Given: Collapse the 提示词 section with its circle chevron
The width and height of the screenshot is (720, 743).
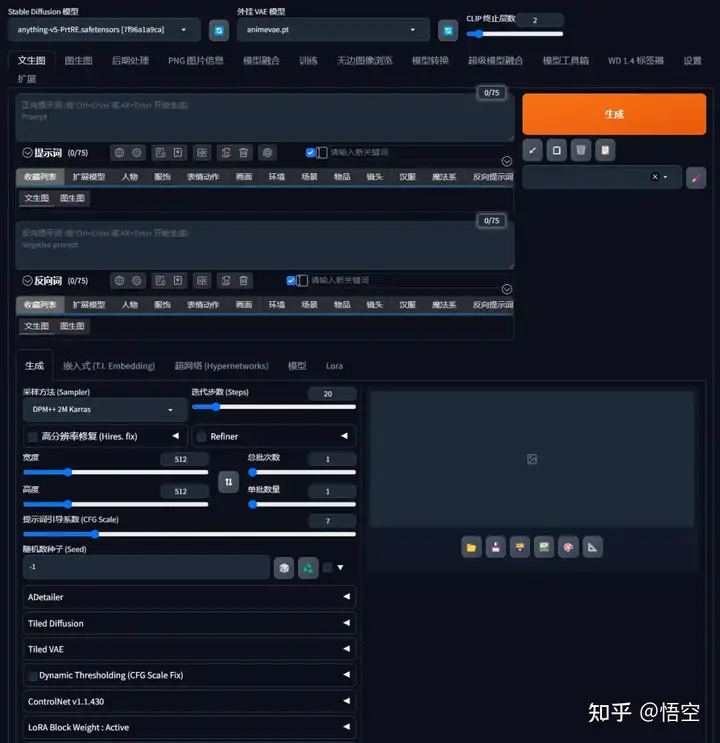Looking at the screenshot, I should (x=27, y=153).
